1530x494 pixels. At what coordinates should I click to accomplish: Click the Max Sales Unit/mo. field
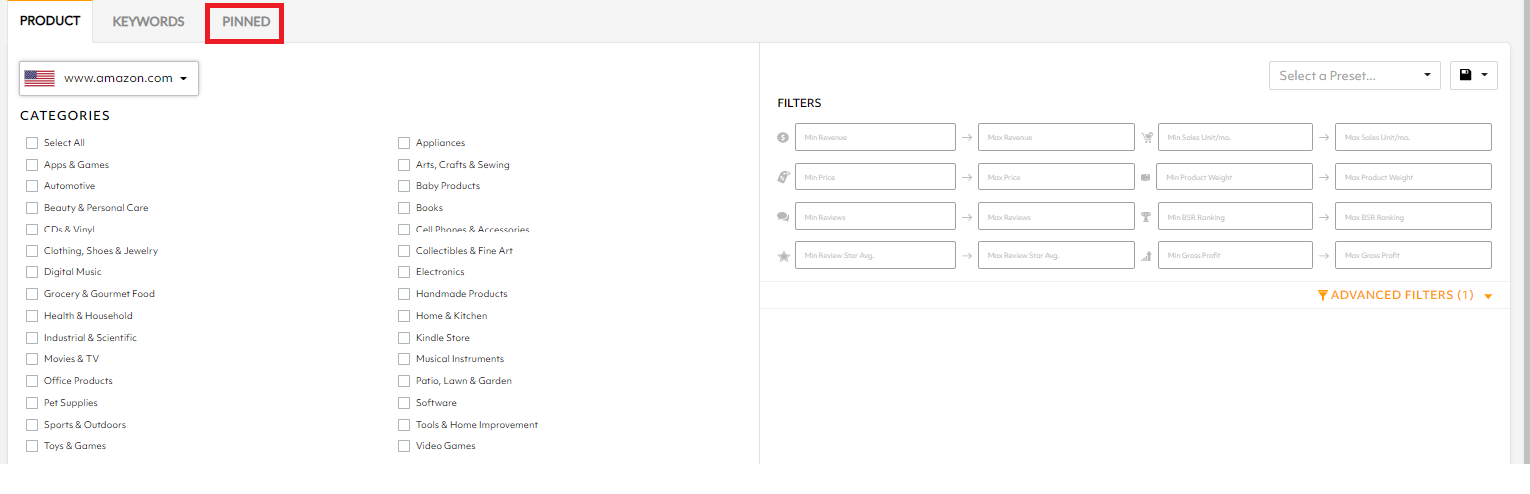click(x=1413, y=137)
